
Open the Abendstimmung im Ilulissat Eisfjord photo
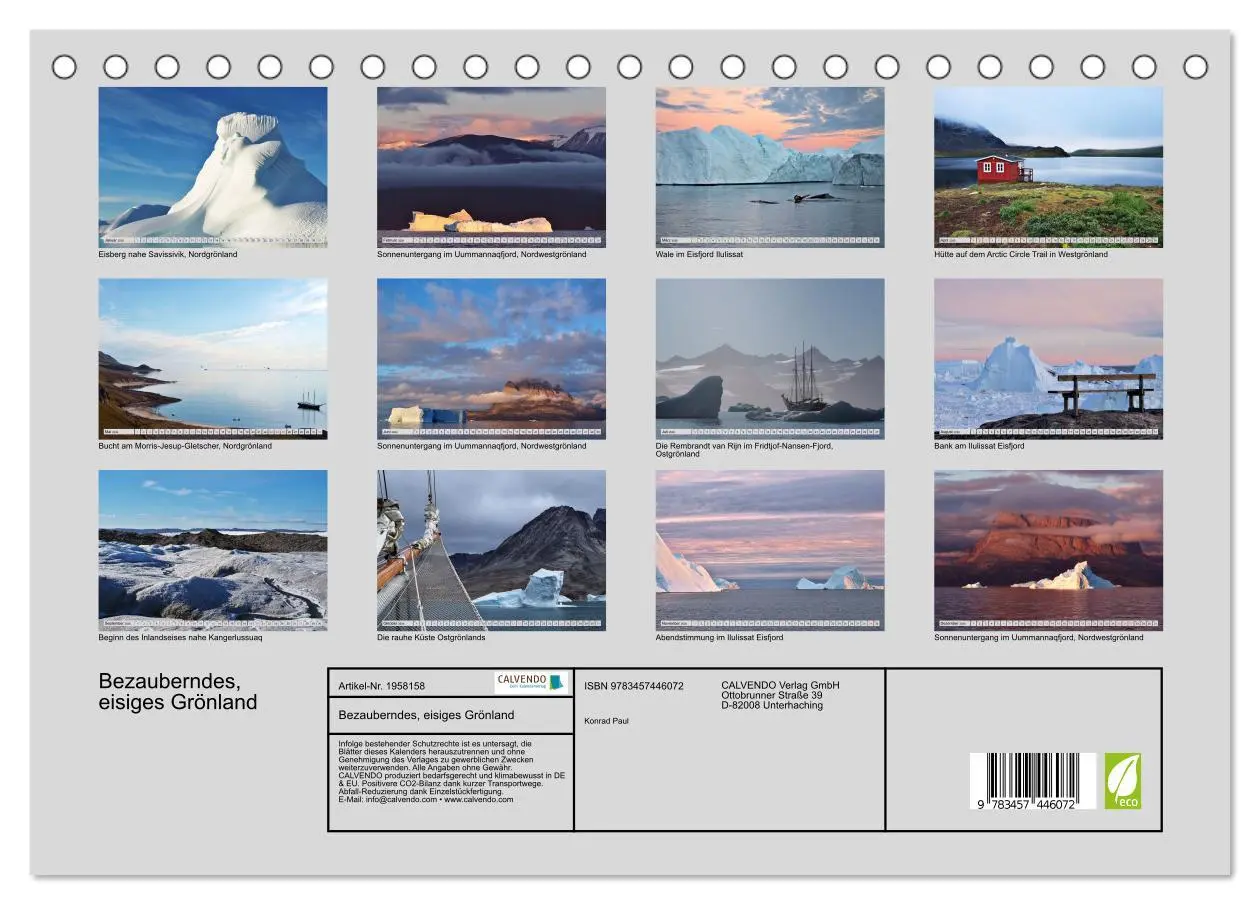coord(770,550)
